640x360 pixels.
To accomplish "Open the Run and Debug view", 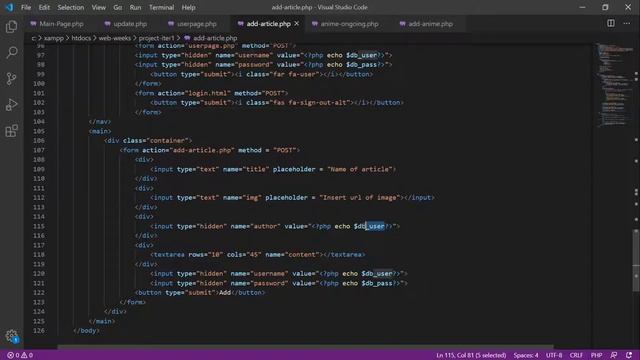I will pos(11,104).
